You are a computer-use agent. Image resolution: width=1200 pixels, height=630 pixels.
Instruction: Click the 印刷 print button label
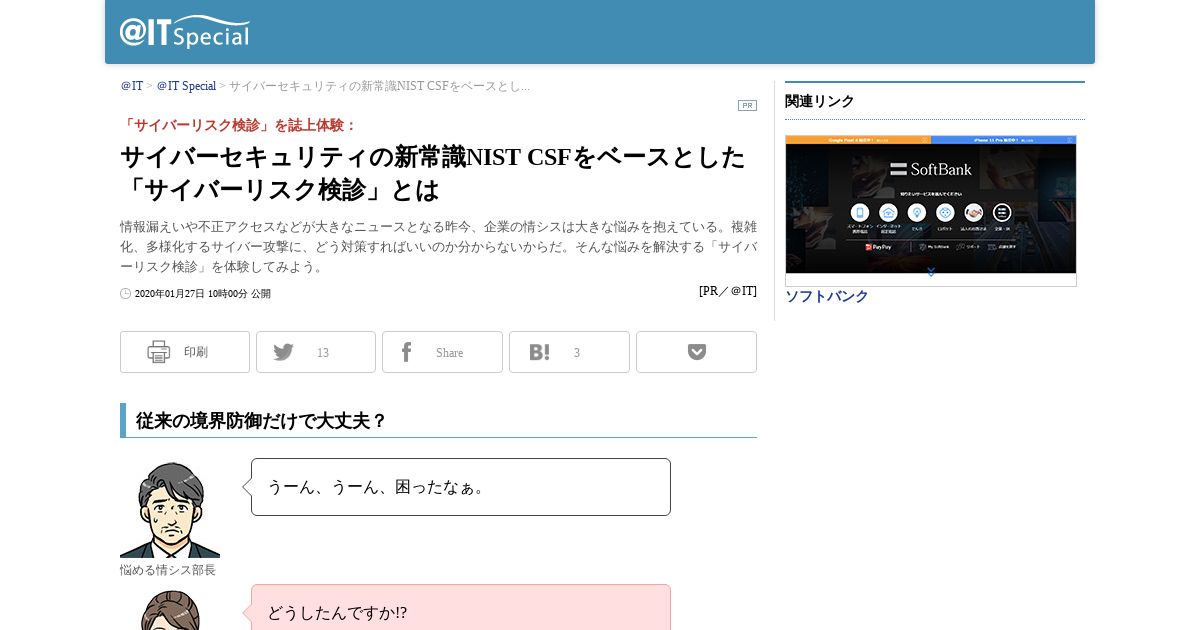196,352
